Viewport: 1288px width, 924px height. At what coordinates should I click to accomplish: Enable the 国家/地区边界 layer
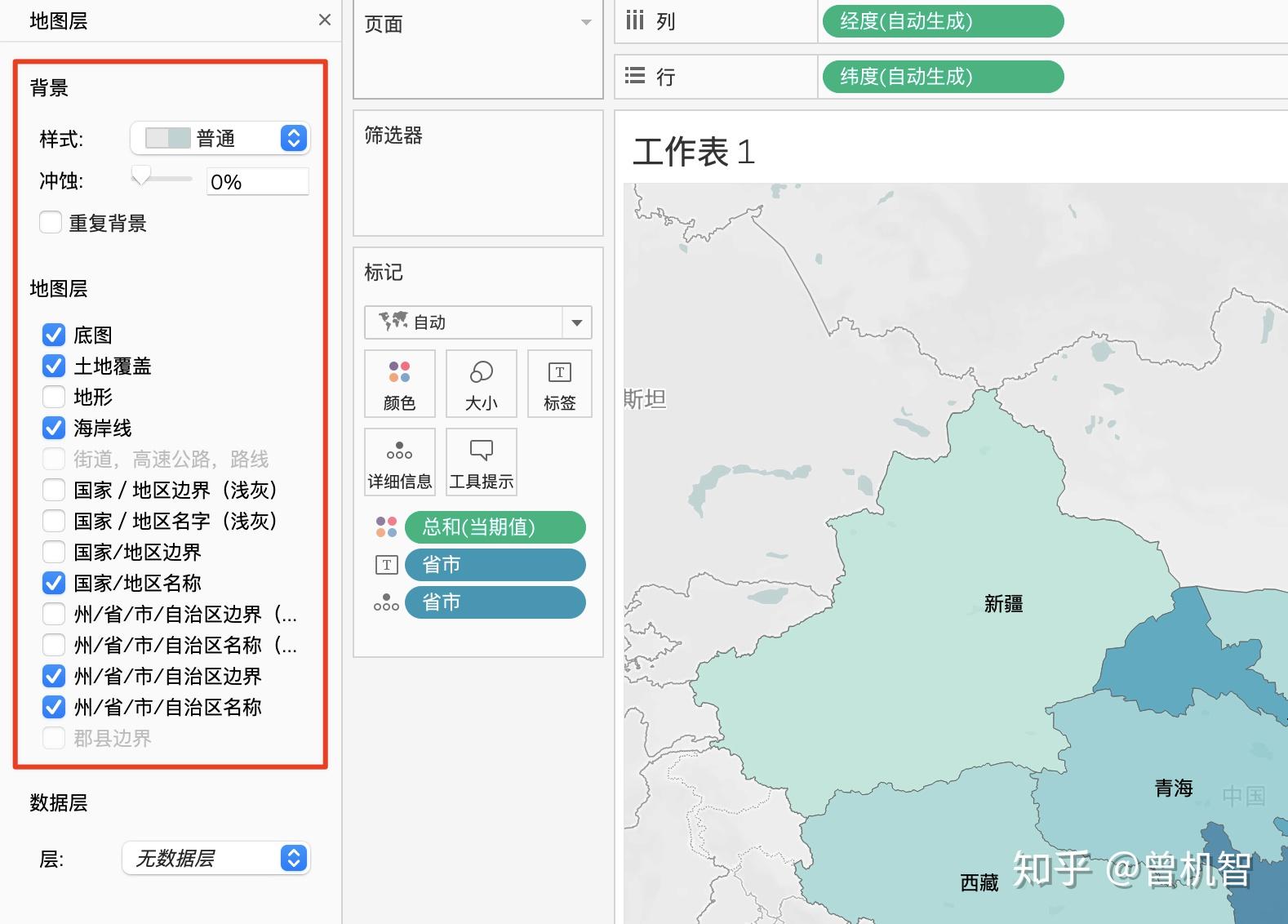pyautogui.click(x=54, y=552)
